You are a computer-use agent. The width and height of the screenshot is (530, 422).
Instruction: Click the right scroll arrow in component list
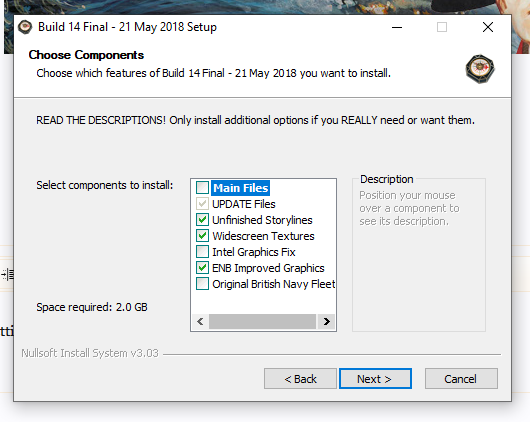pyautogui.click(x=326, y=321)
